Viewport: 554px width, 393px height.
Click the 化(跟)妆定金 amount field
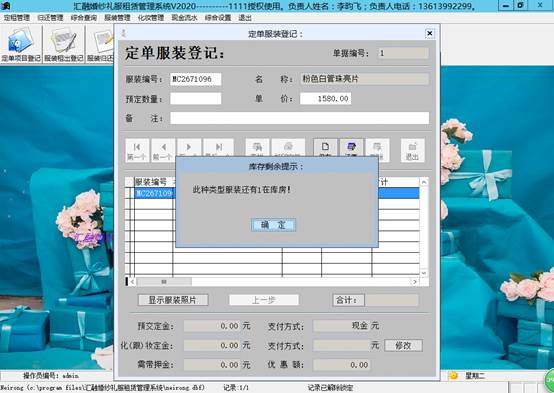click(212, 345)
